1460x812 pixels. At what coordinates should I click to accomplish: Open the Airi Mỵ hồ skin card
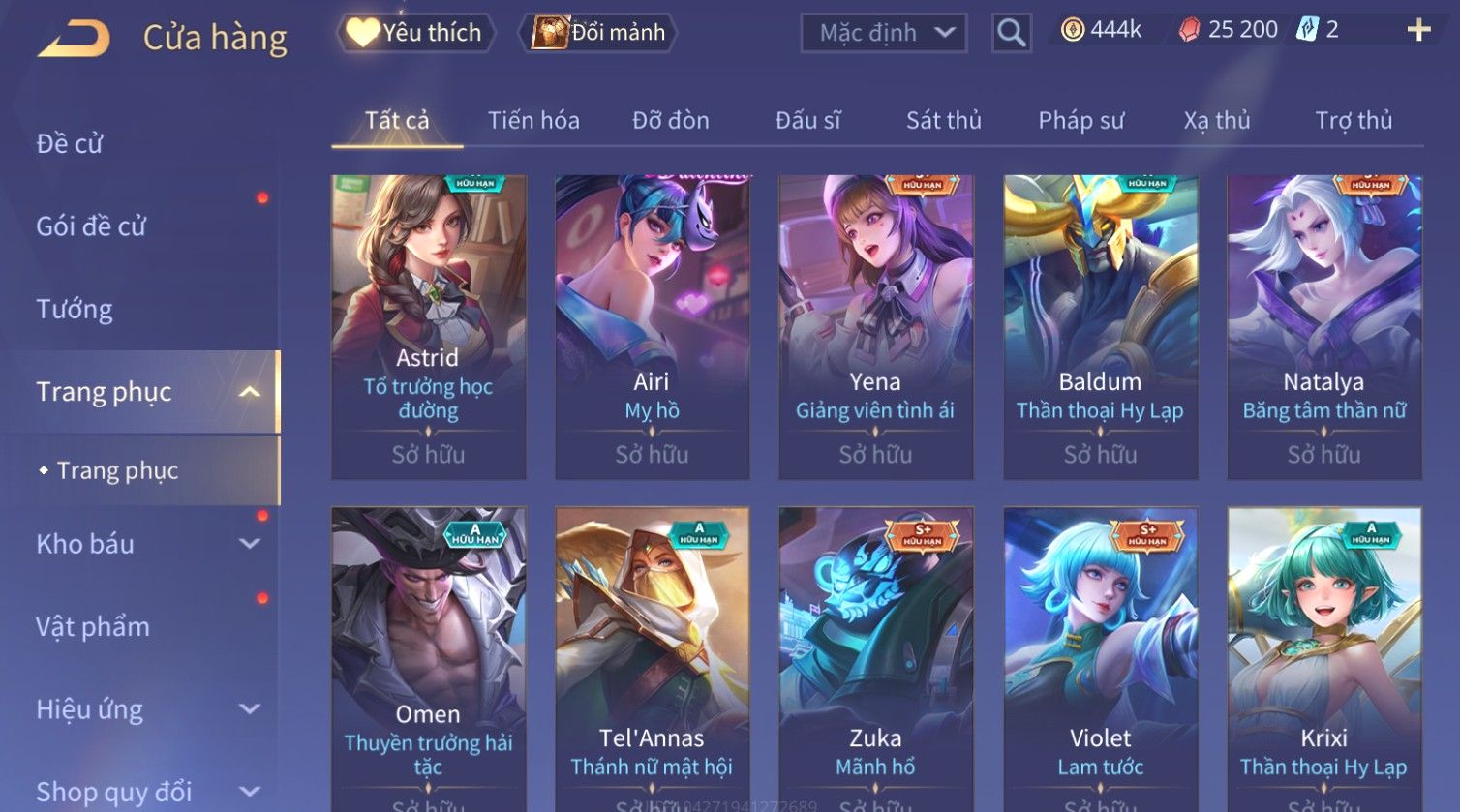652,327
